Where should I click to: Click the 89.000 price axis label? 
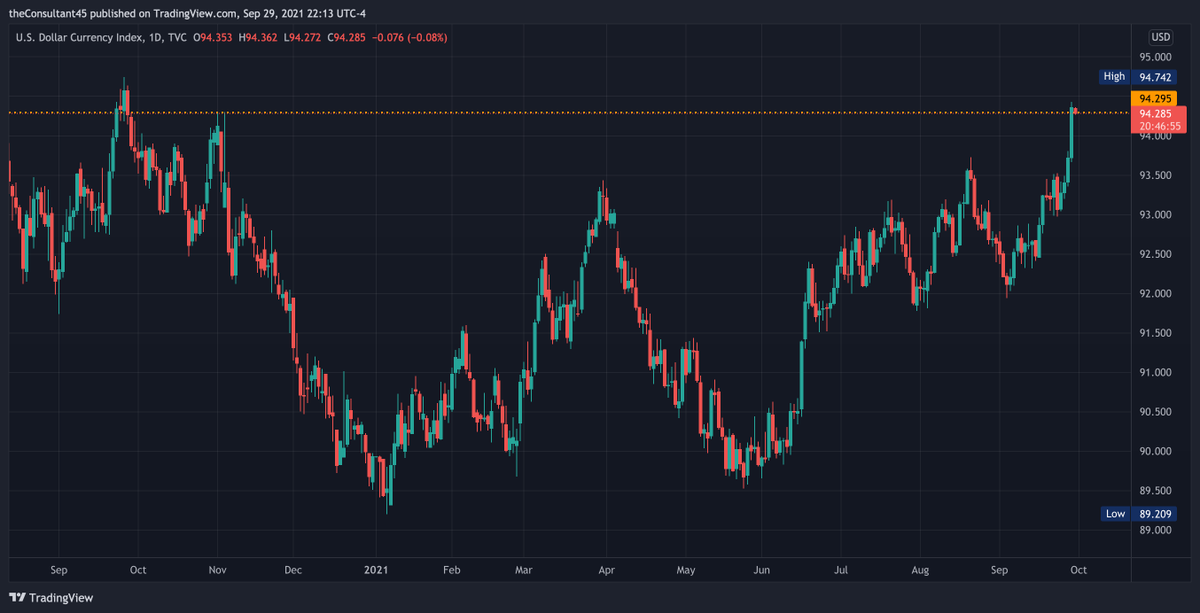click(1155, 530)
